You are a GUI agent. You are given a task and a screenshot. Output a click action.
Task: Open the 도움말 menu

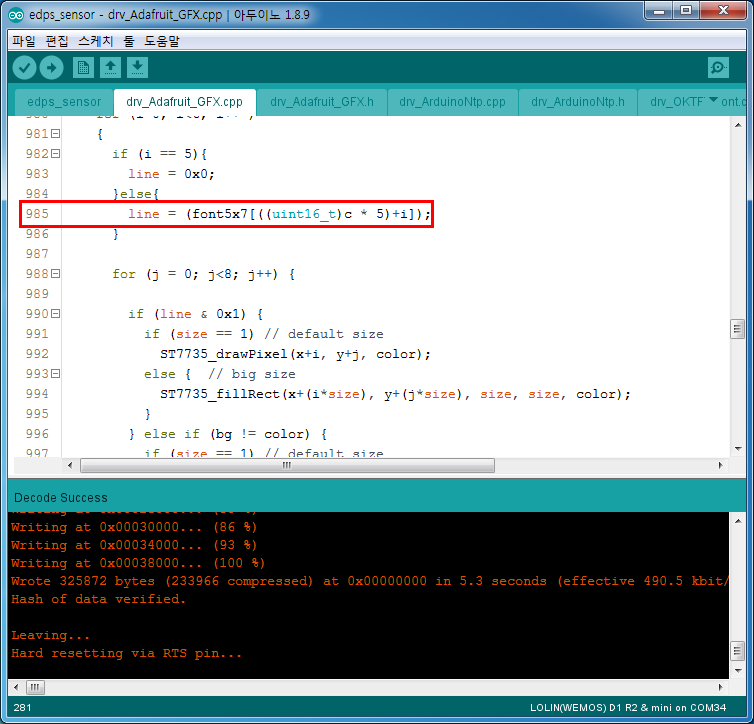162,41
